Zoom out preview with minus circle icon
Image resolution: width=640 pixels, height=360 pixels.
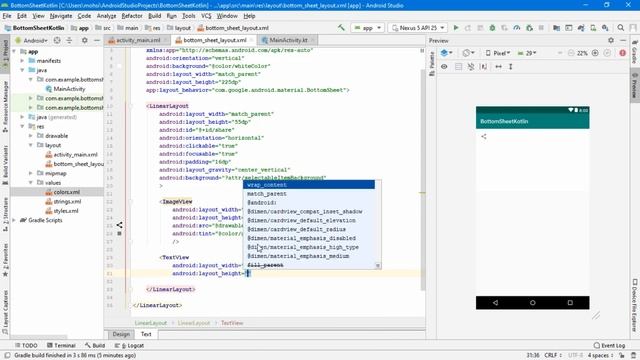click(571, 53)
